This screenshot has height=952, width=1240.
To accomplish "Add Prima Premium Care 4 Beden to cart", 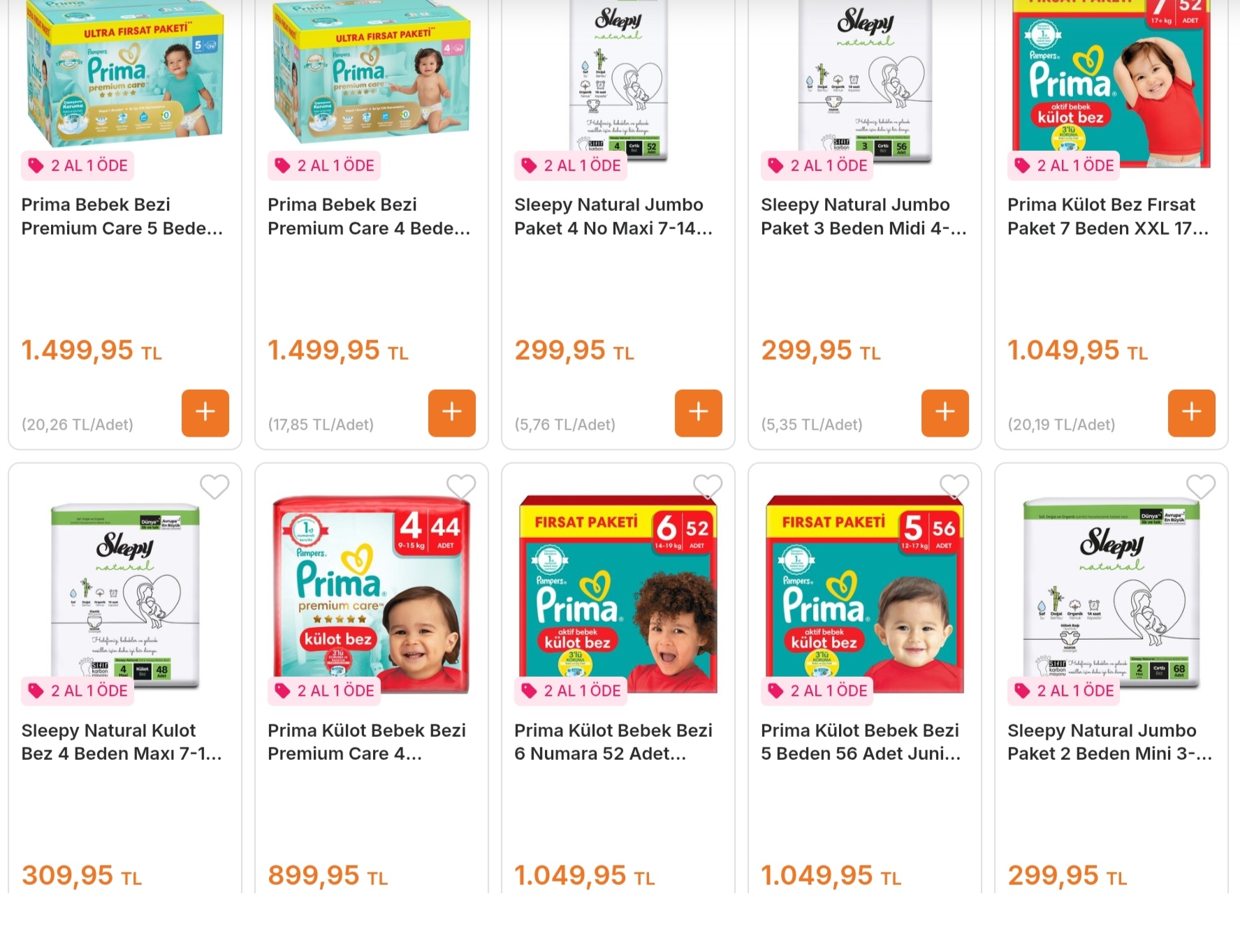I will [452, 413].
